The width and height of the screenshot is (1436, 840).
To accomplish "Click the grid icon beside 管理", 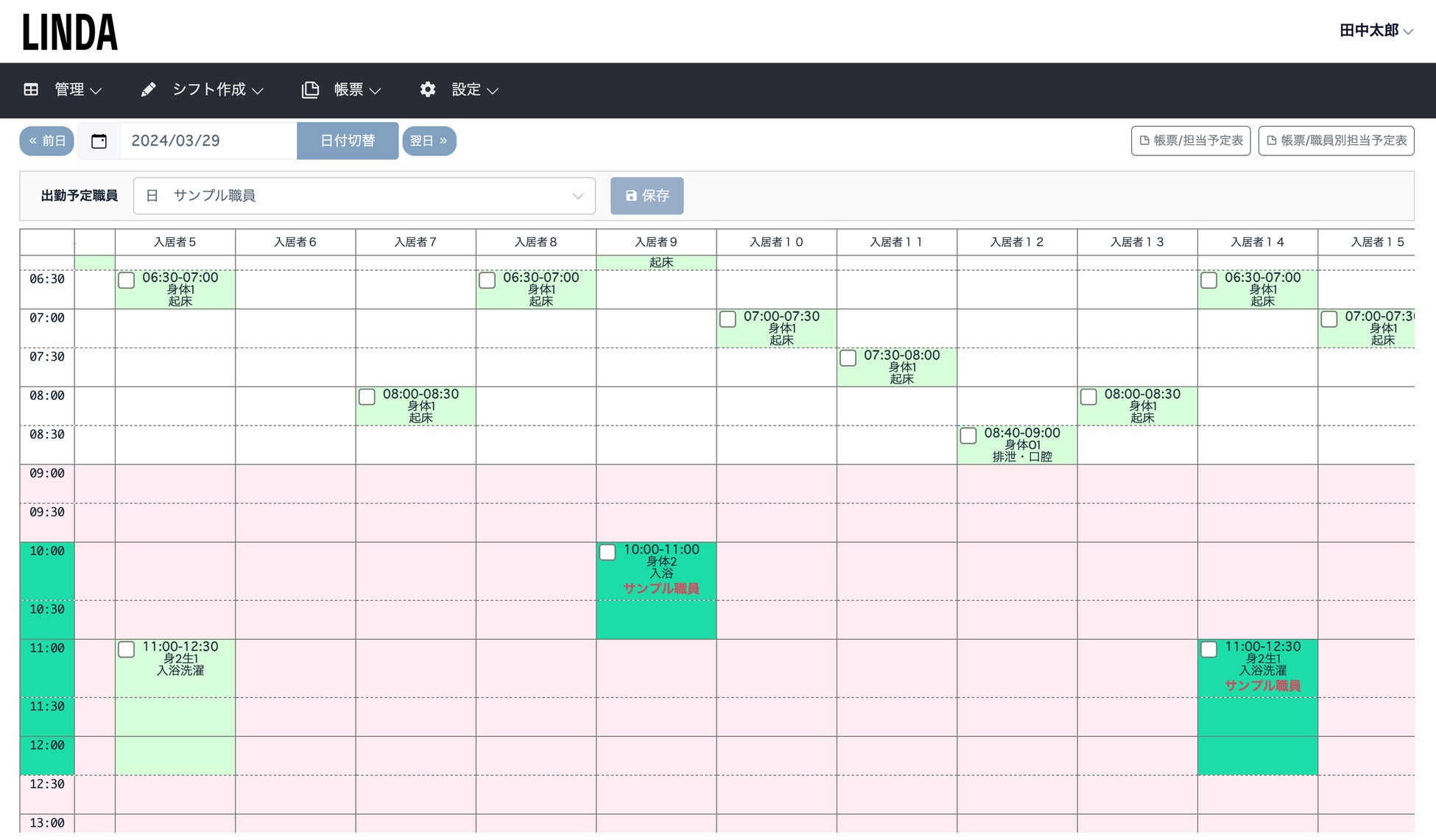I will (x=31, y=90).
